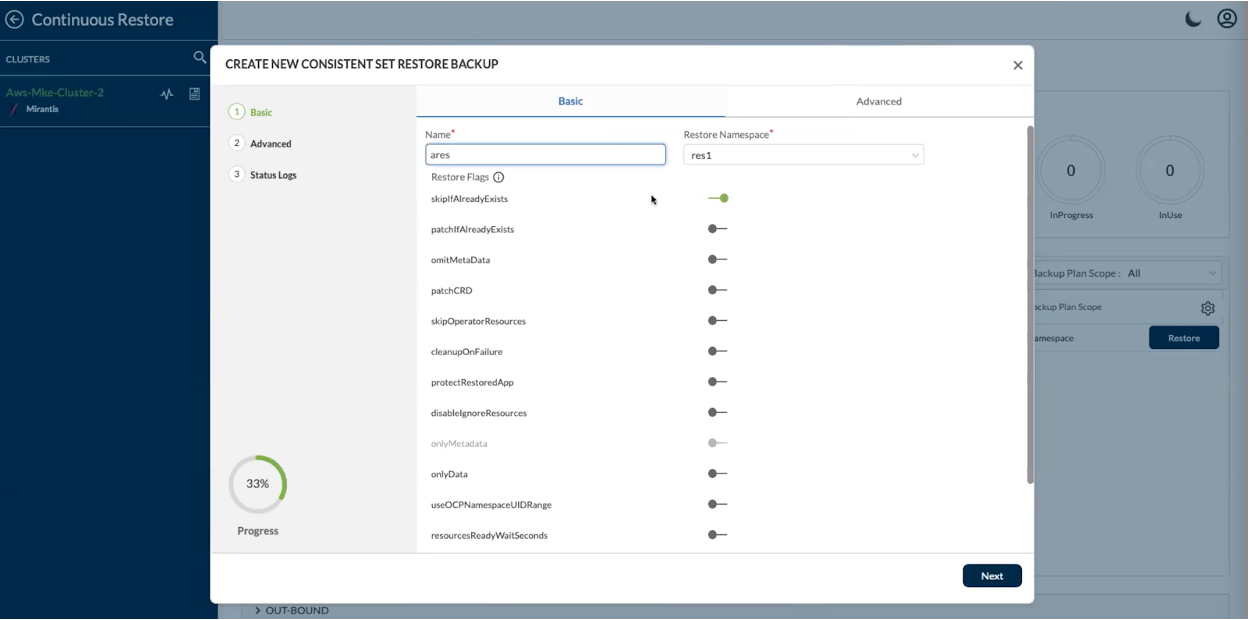Open the Backup Plan Scope gear settings
1248x620 pixels.
point(1207,308)
